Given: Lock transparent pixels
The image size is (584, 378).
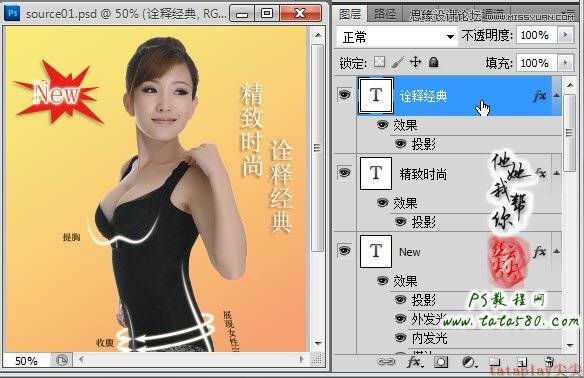Looking at the screenshot, I should pyautogui.click(x=380, y=61).
